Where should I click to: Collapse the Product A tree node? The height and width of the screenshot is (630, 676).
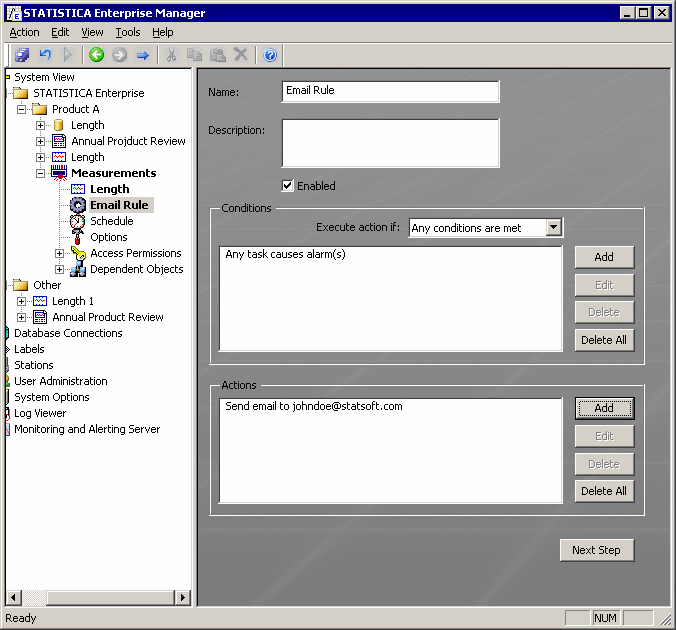(21, 110)
